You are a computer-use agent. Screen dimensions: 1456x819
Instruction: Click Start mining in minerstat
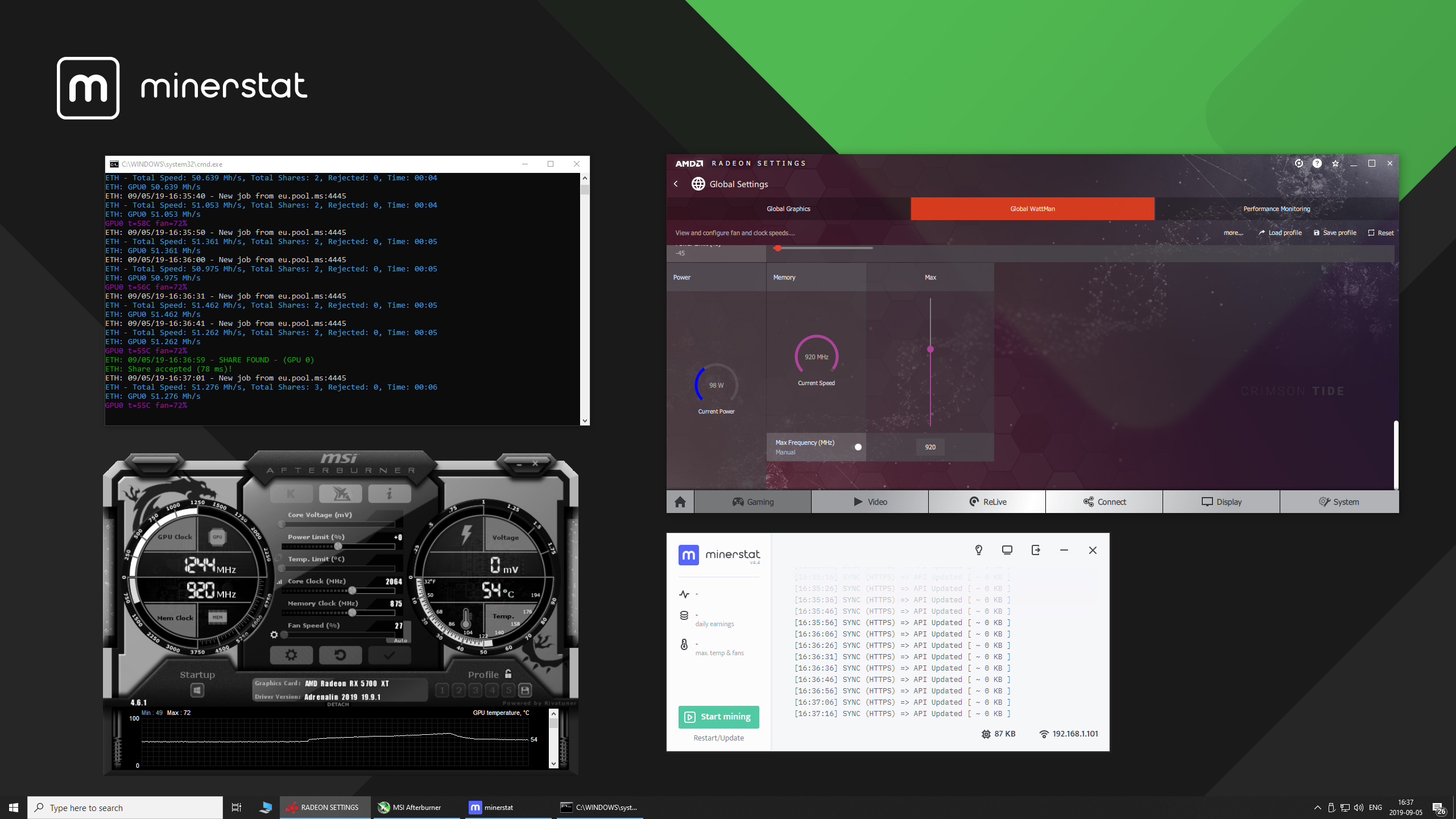click(718, 717)
